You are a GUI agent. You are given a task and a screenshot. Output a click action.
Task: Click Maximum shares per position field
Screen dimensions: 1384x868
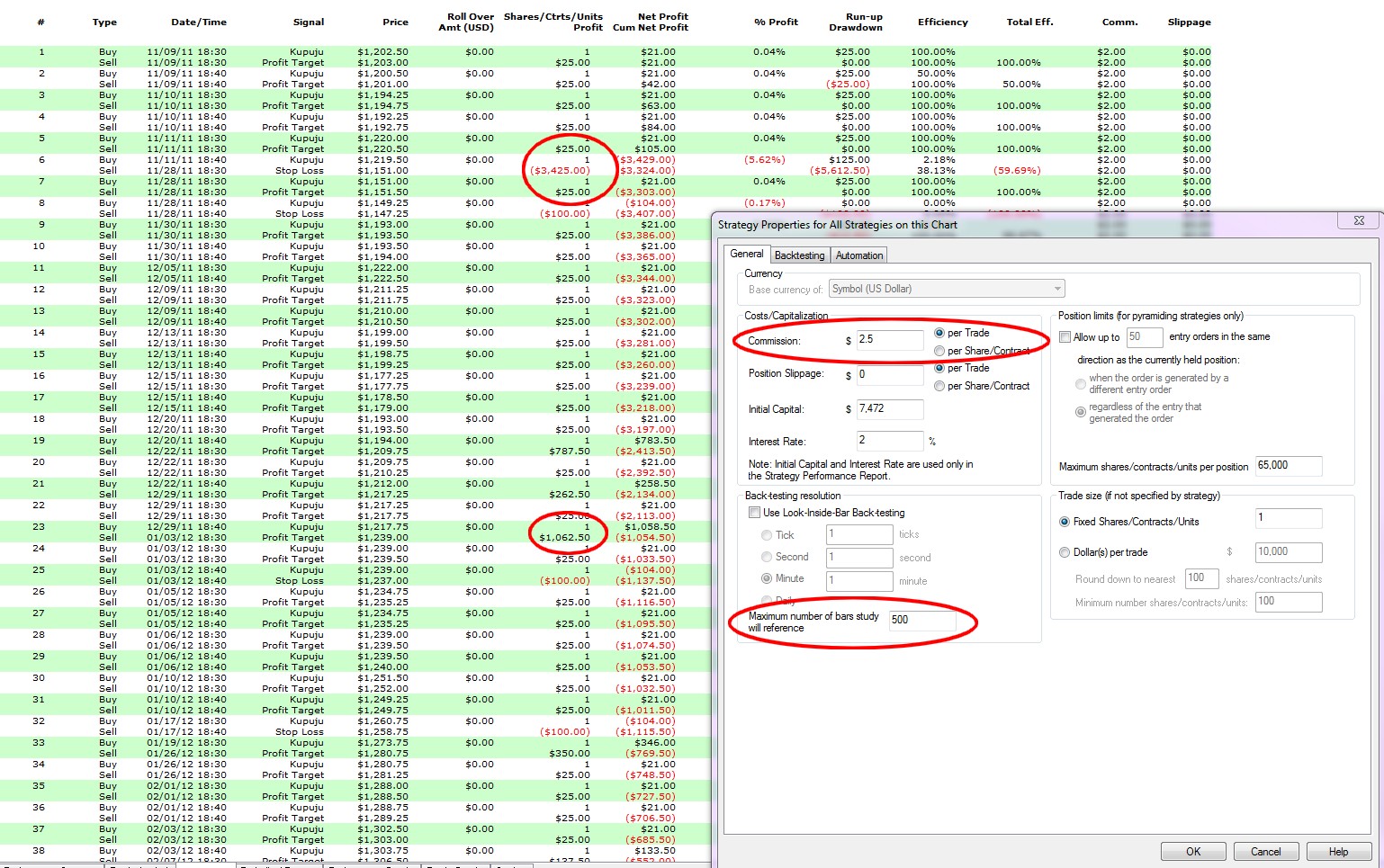pyautogui.click(x=1289, y=466)
